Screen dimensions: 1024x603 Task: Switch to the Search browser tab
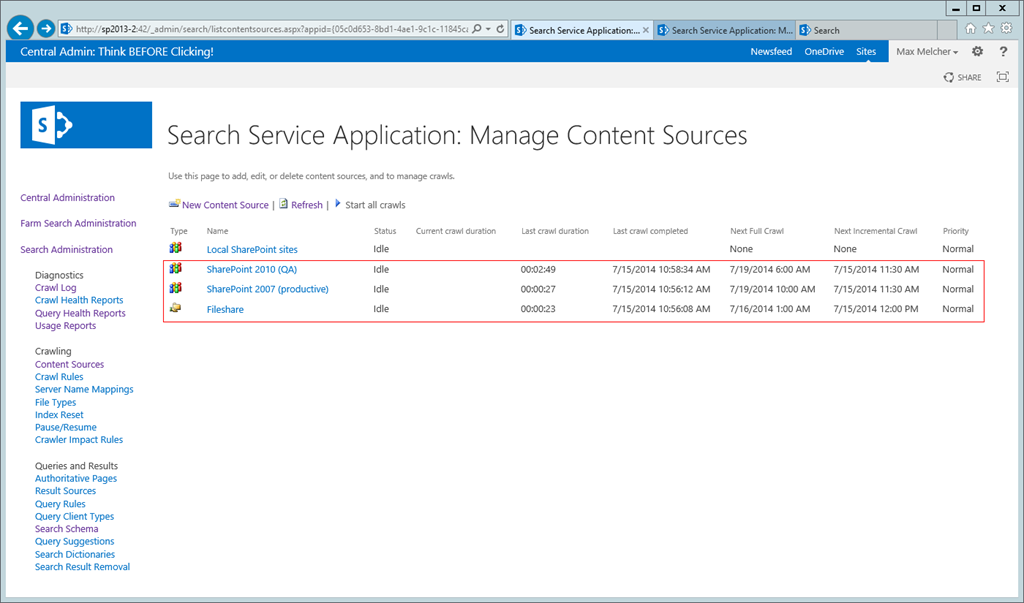click(826, 30)
